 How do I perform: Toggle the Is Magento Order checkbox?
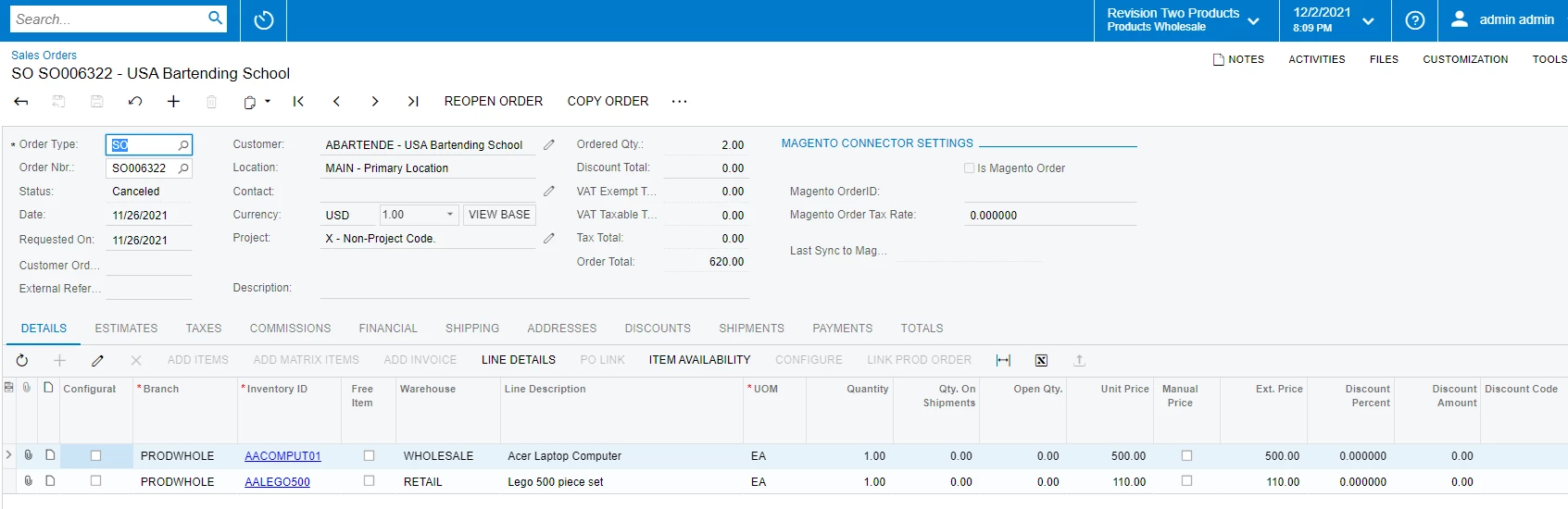[x=969, y=168]
